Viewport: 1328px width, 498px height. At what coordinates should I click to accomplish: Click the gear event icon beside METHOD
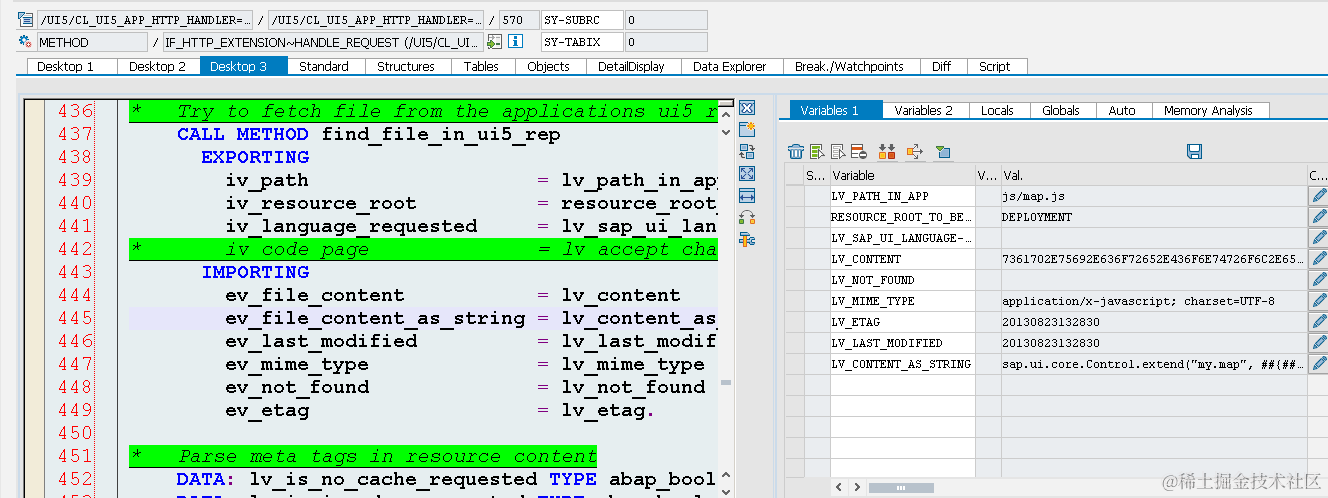click(26, 42)
